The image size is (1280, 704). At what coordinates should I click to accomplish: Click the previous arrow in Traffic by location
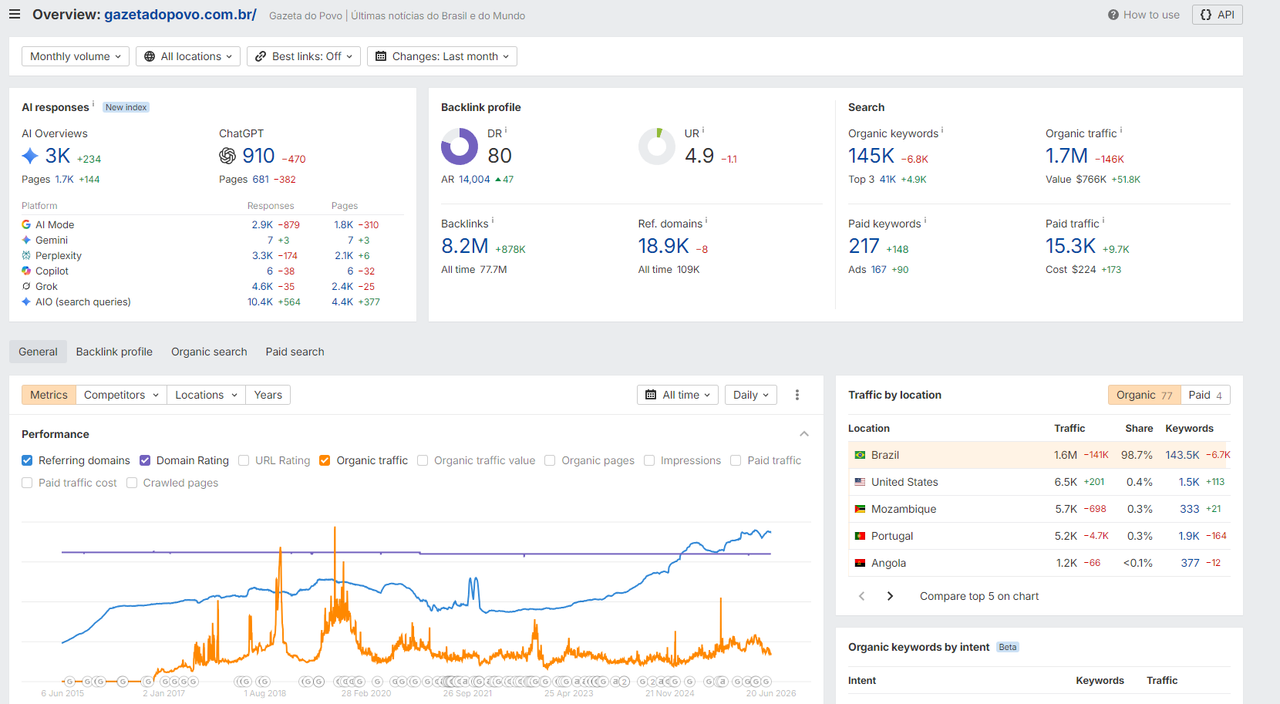tap(862, 596)
